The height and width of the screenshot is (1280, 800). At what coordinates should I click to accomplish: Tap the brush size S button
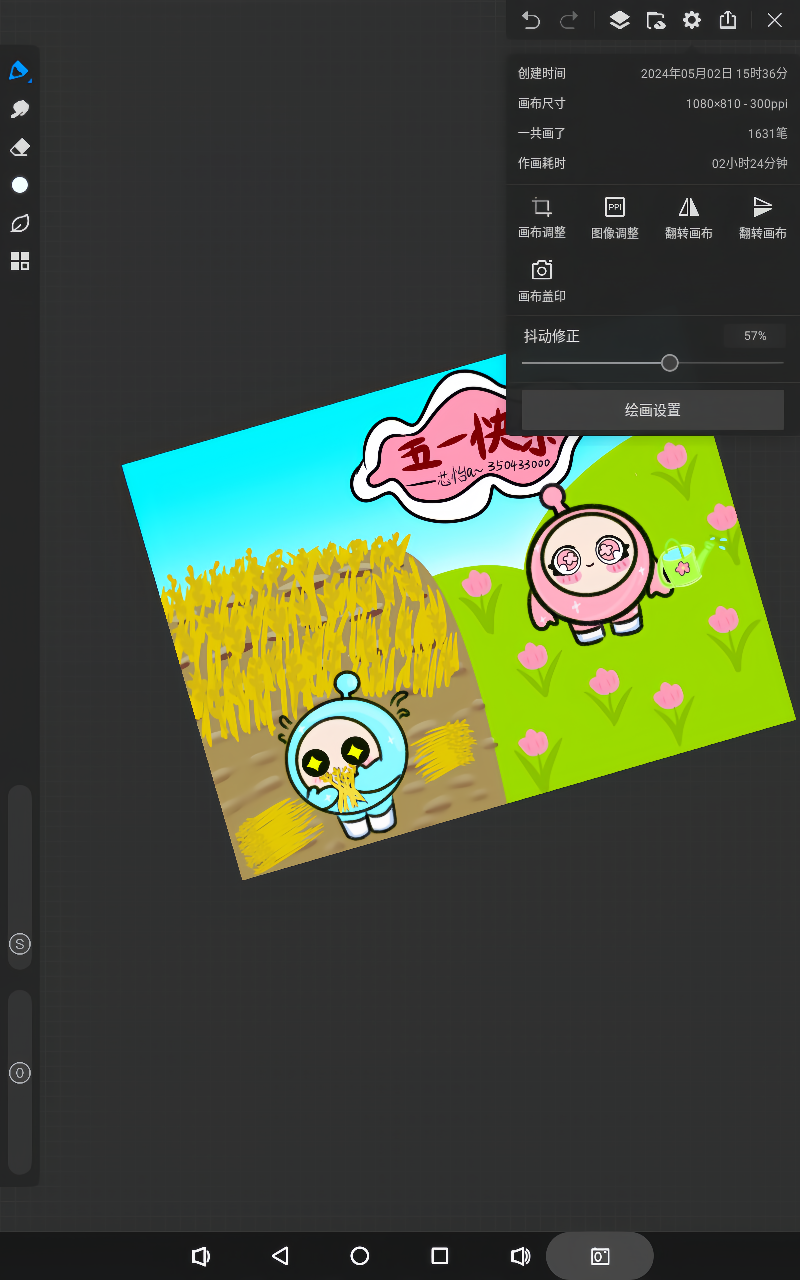pyautogui.click(x=19, y=944)
